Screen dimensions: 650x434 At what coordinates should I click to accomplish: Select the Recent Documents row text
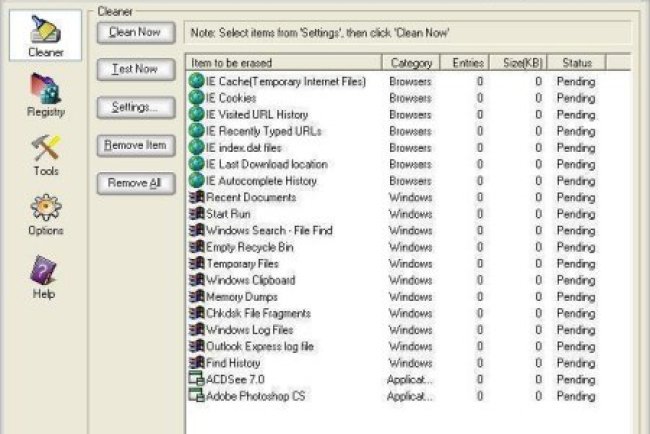[x=251, y=197]
